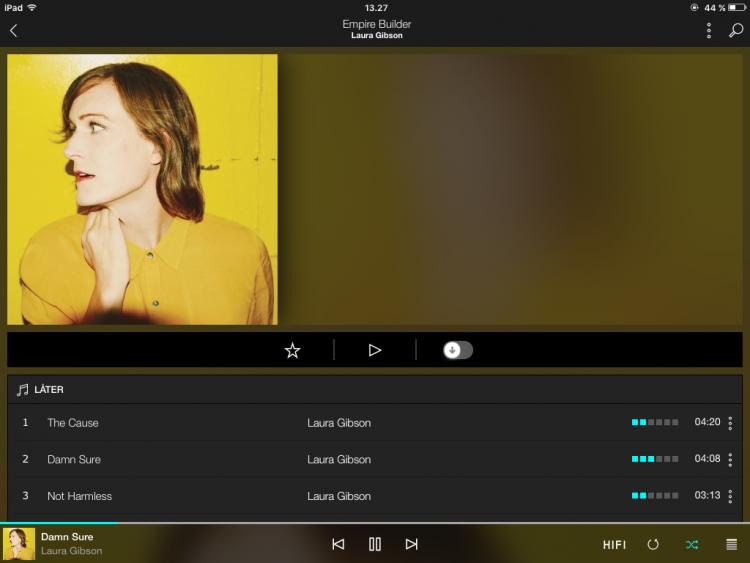Open search with the magnifier icon

[736, 30]
